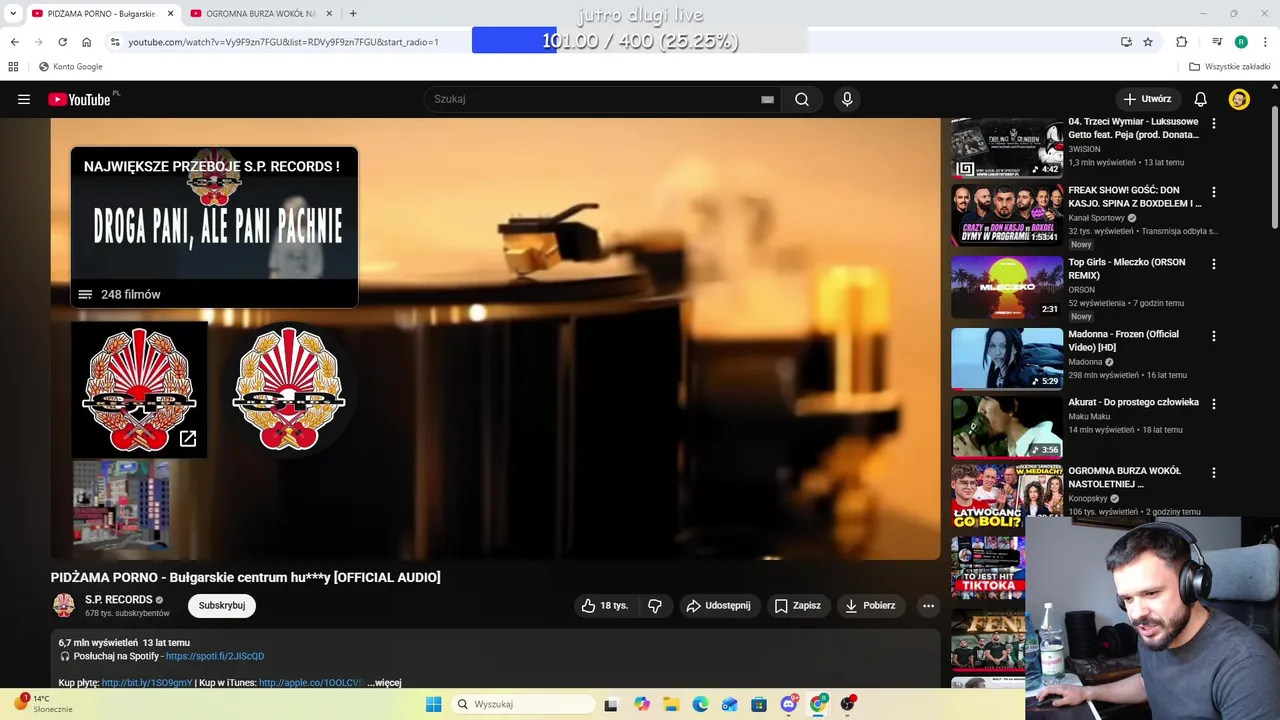Viewport: 1280px width, 720px height.
Task: Open the S.P. RECORDS channel avatar
Action: point(64,605)
